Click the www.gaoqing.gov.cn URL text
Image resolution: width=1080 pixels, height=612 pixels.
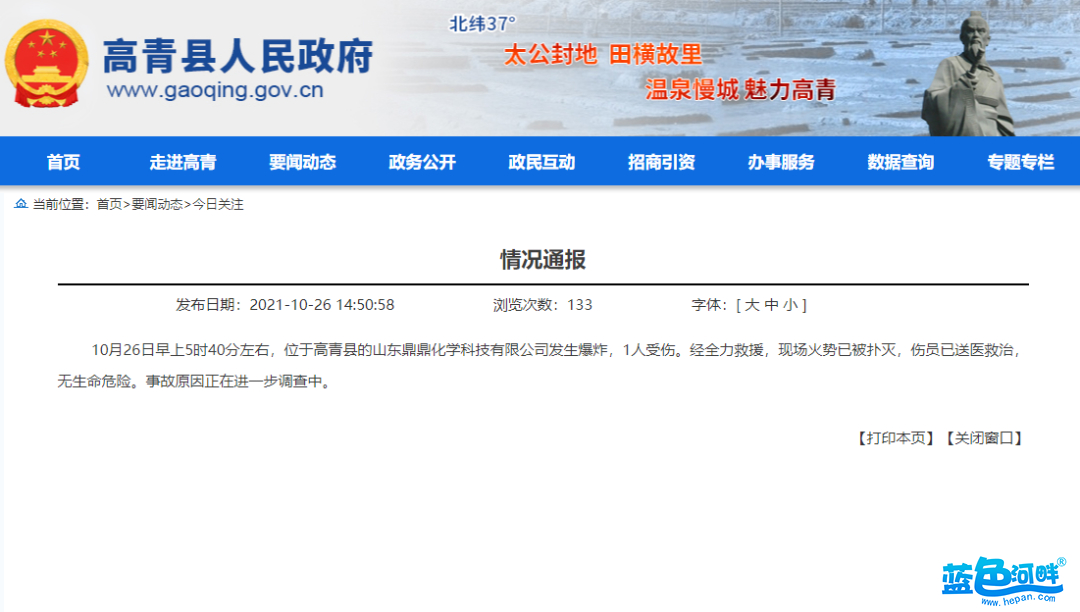(x=215, y=90)
